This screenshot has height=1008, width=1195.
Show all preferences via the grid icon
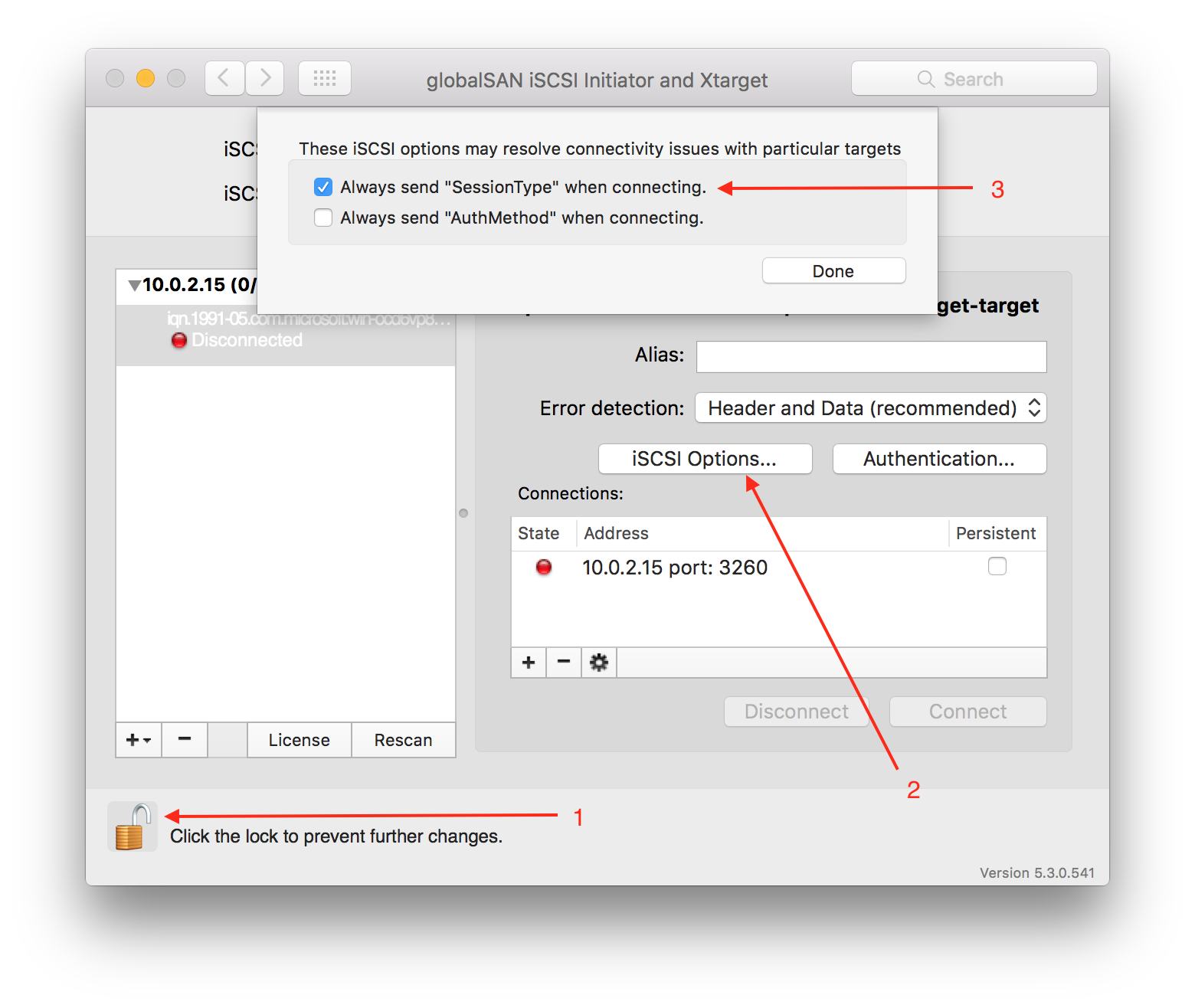[325, 78]
